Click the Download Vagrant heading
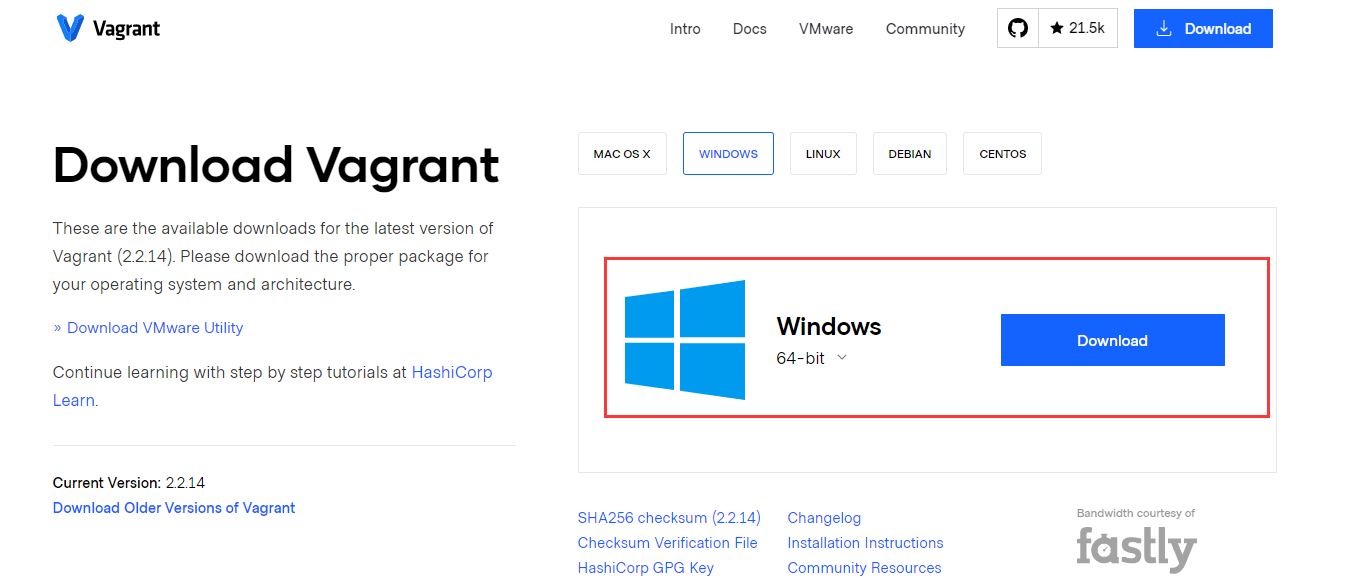The width and height of the screenshot is (1349, 587). click(276, 165)
